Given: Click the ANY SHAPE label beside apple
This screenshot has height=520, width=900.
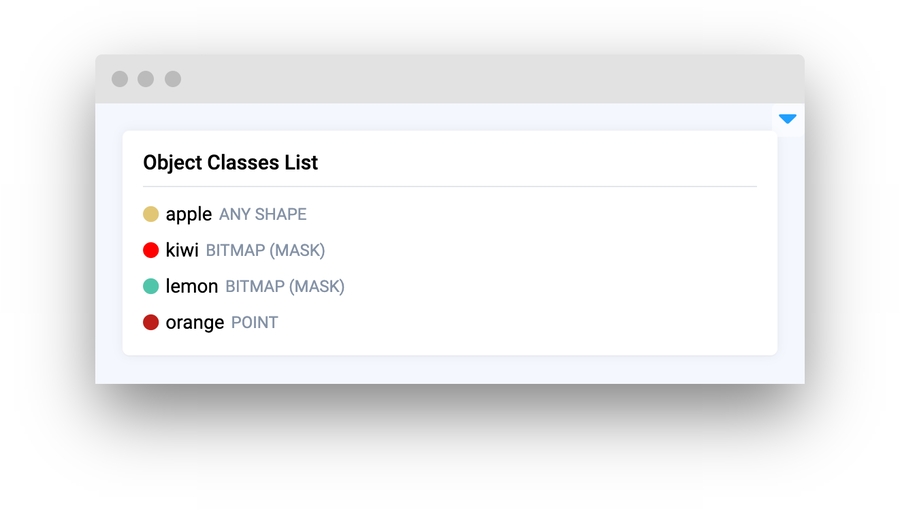Looking at the screenshot, I should [263, 215].
